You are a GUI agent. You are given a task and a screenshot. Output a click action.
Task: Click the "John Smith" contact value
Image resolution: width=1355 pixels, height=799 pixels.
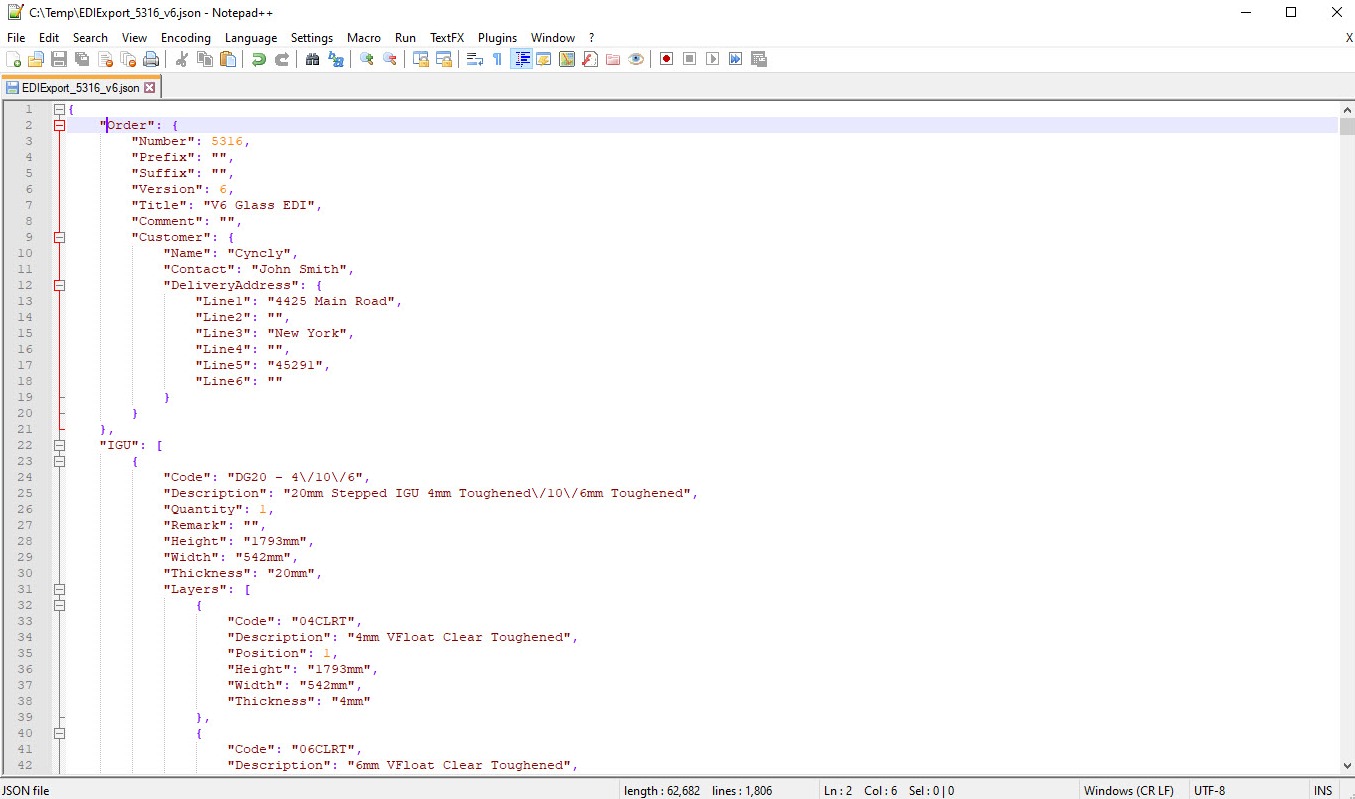[298, 269]
